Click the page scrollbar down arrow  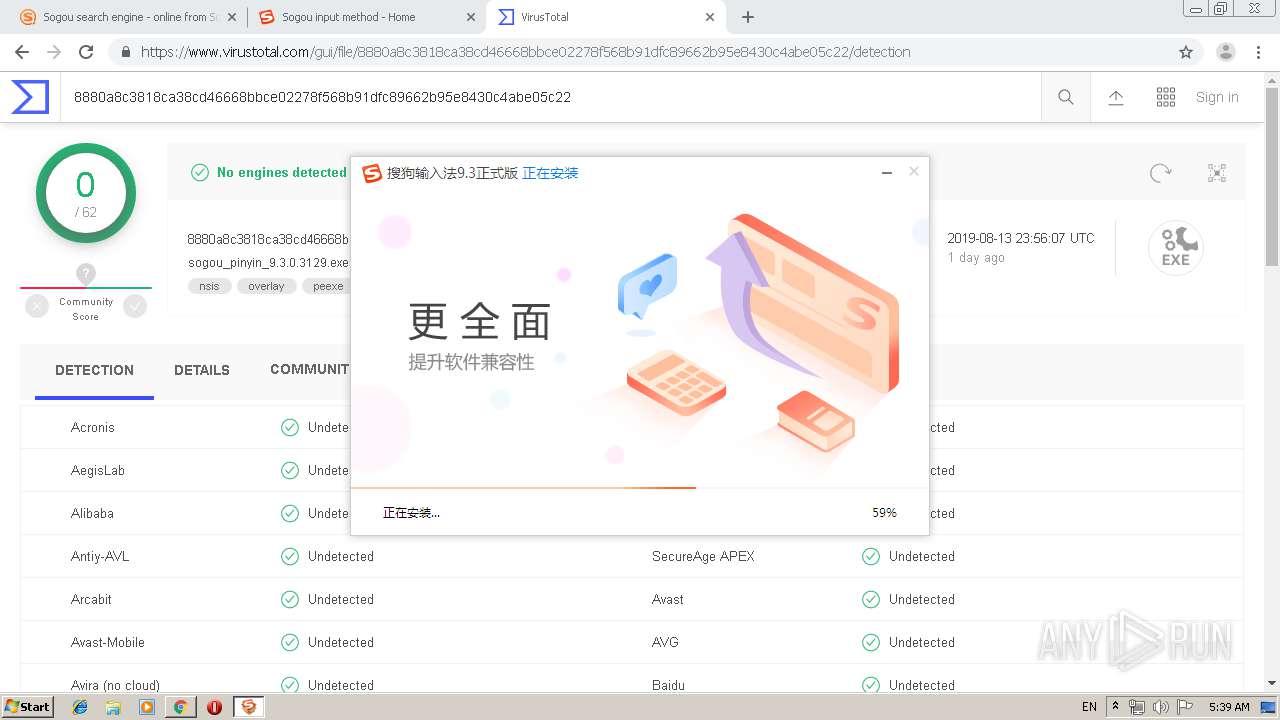(x=1271, y=683)
